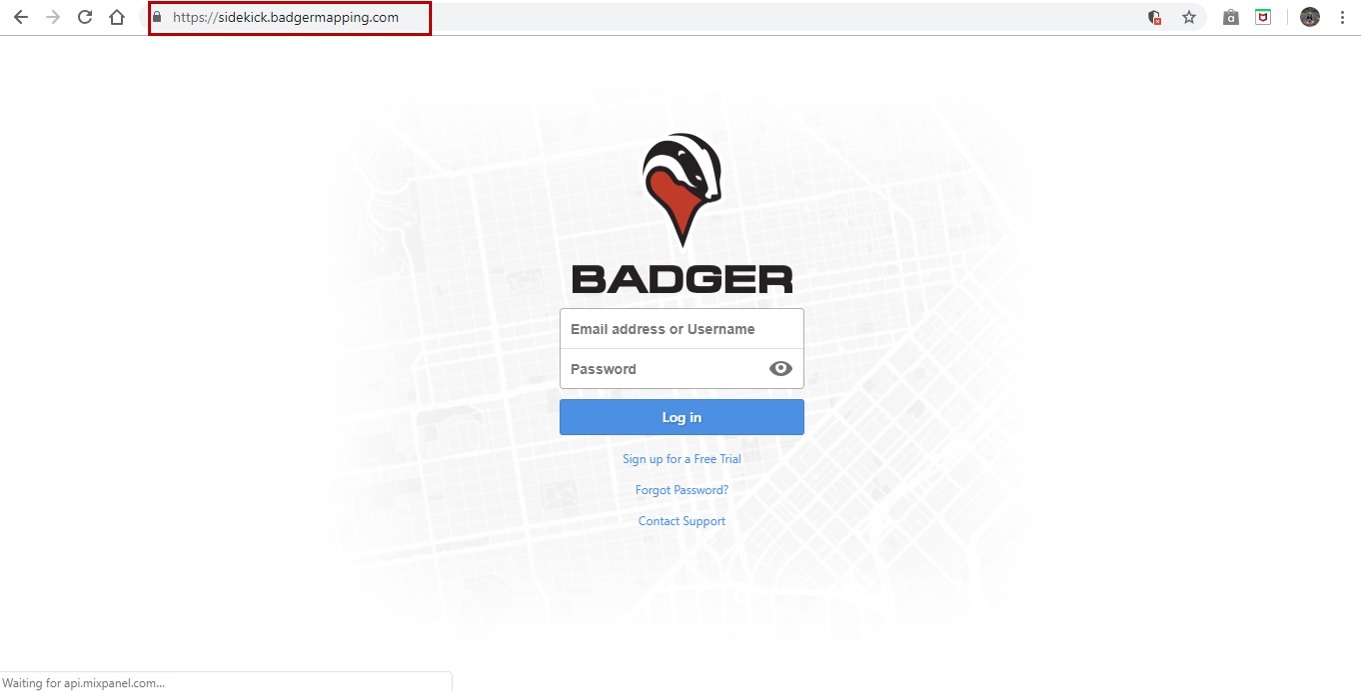Toggle password visibility eye icon

pos(781,369)
